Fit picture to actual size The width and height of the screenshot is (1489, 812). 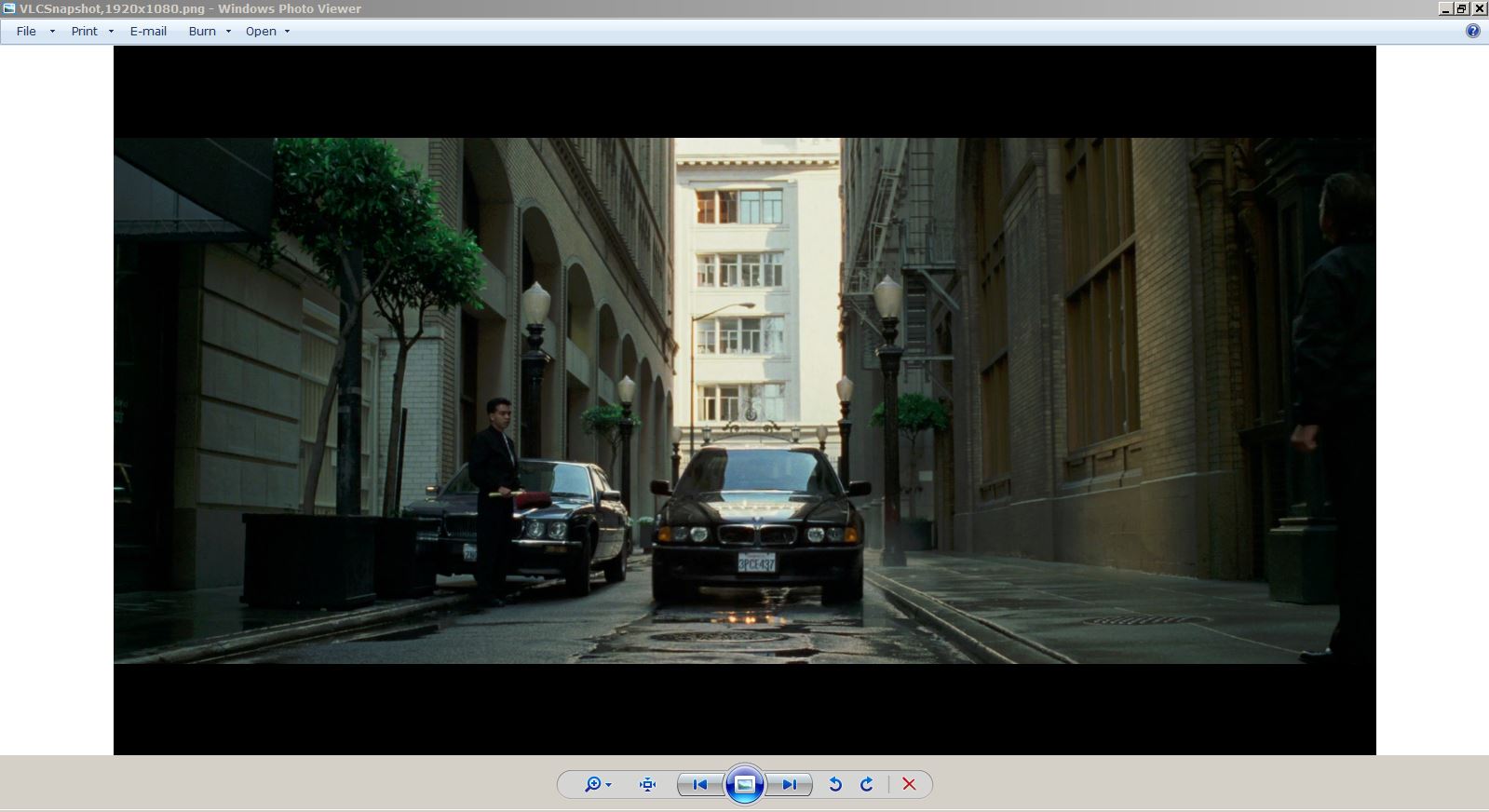point(647,784)
